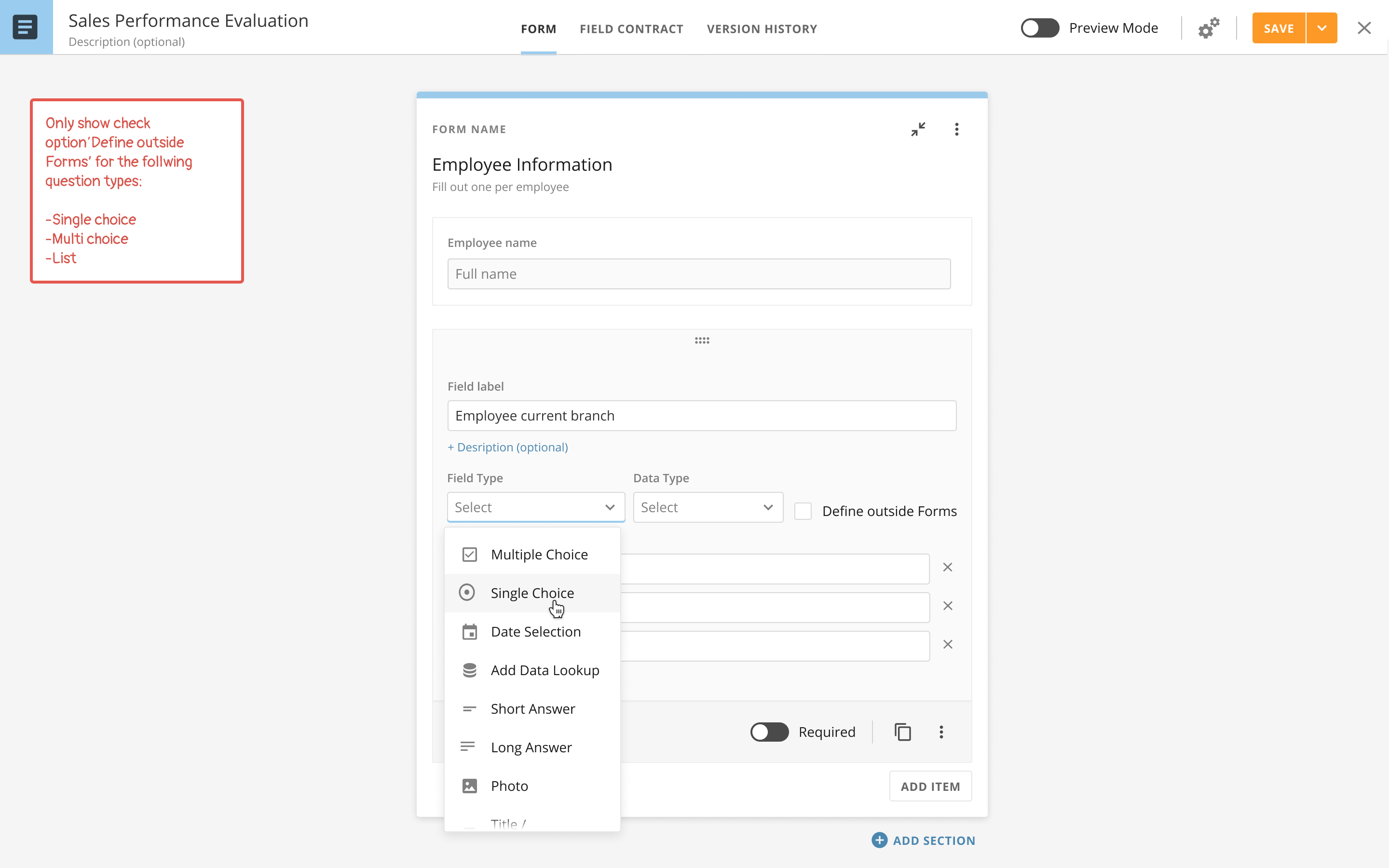Remove the second choice option row
1389x868 pixels.
[948, 606]
